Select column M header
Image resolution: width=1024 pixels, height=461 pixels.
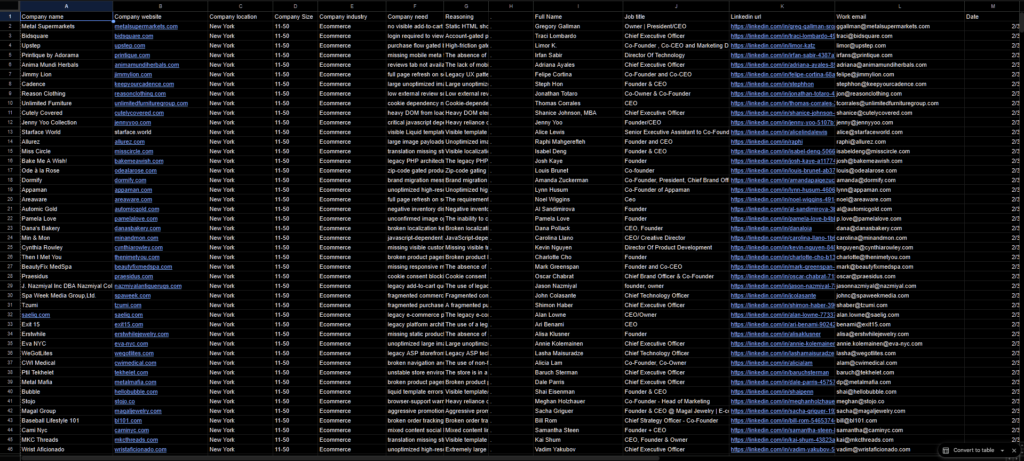click(x=993, y=6)
